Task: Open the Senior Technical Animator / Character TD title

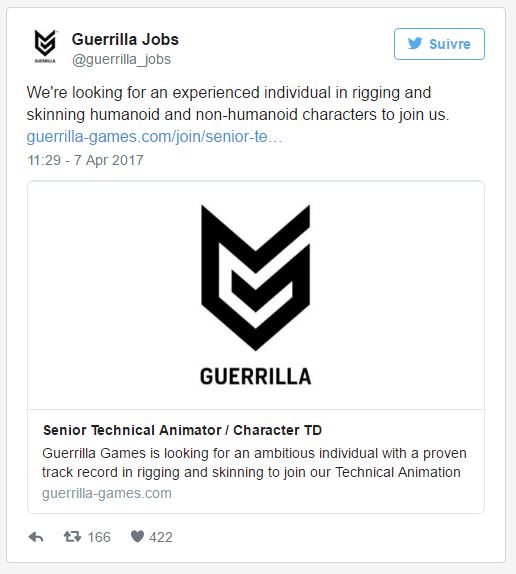Action: click(182, 430)
